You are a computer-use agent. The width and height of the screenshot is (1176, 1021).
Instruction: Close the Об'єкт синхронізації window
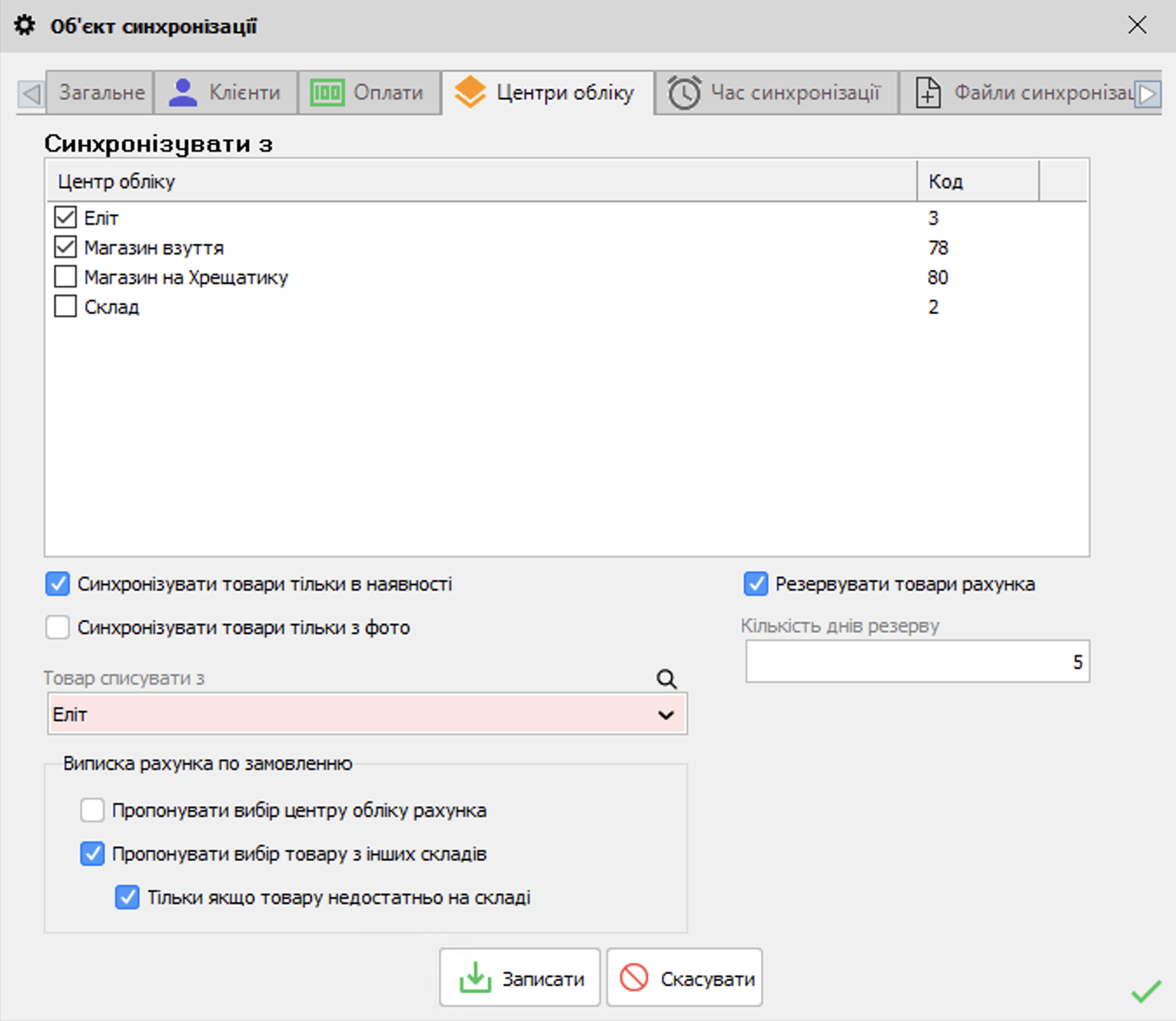click(1137, 25)
